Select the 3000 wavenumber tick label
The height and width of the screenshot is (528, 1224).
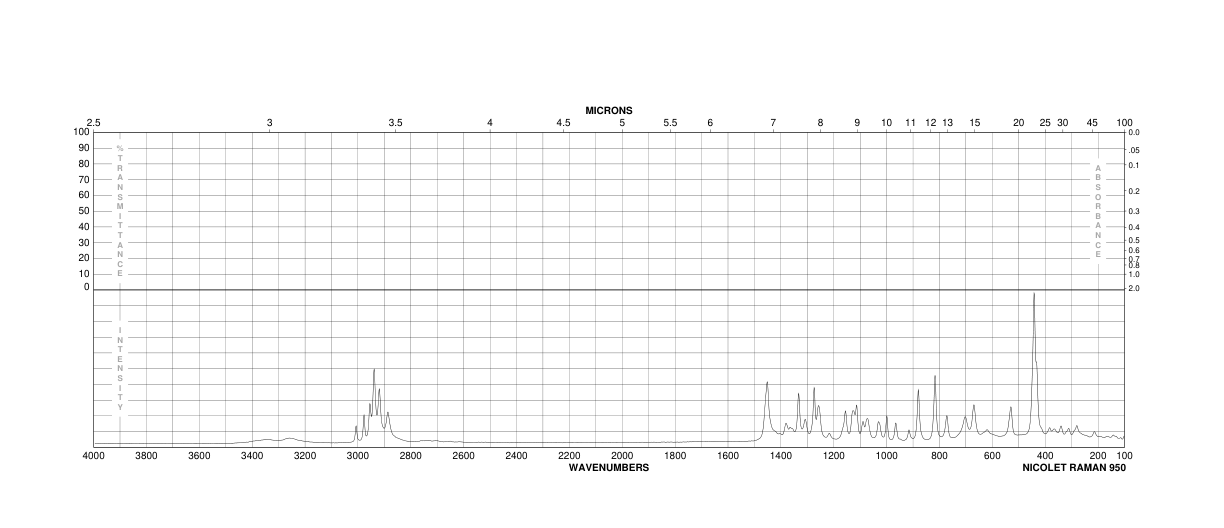[x=358, y=456]
